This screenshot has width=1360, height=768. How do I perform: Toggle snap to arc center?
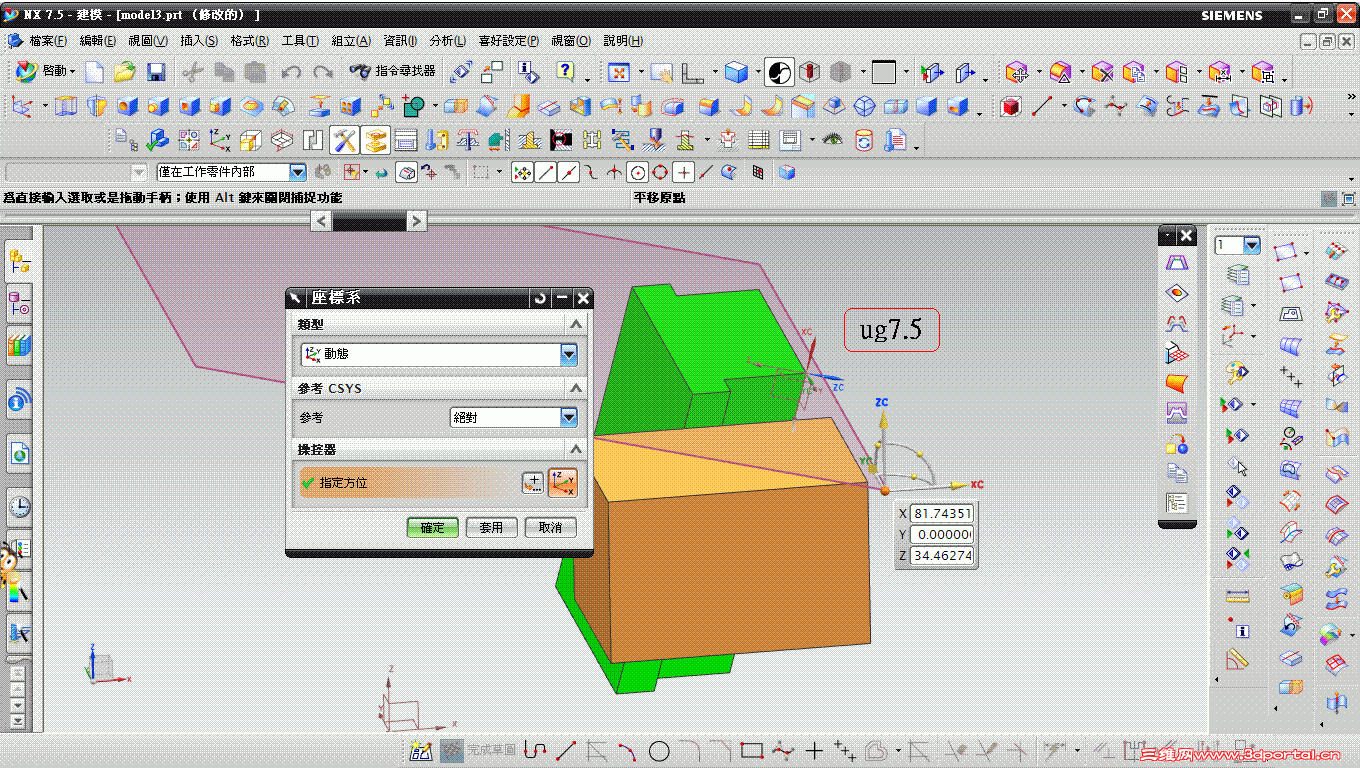click(x=637, y=173)
